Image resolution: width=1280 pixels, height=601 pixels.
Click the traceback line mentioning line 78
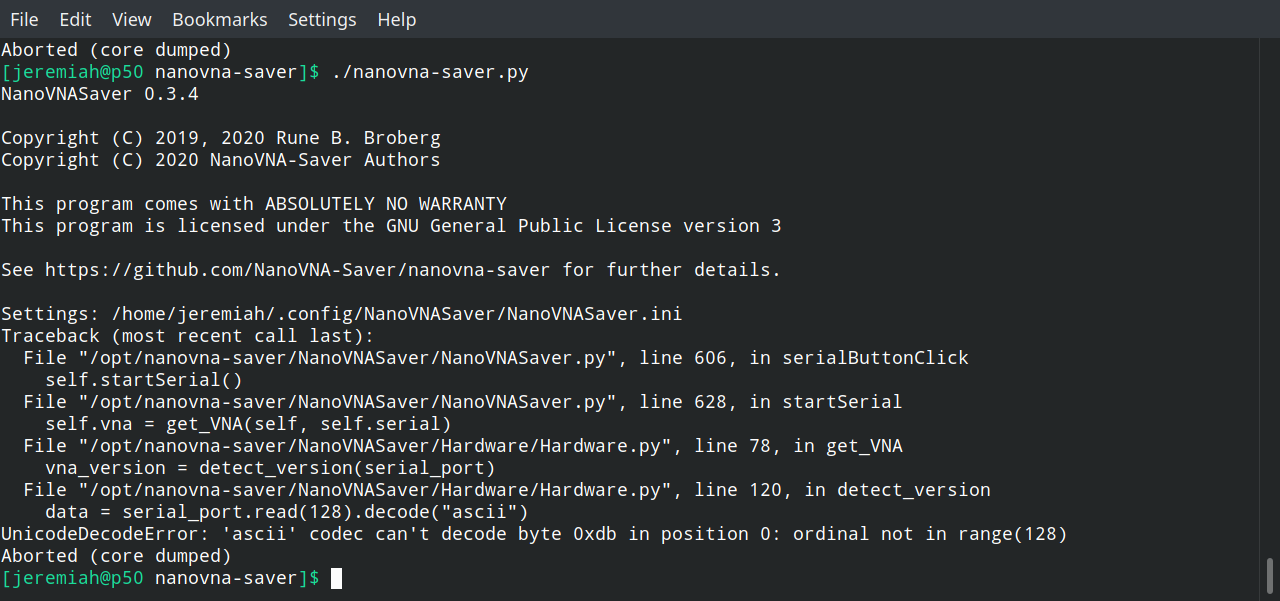click(463, 446)
